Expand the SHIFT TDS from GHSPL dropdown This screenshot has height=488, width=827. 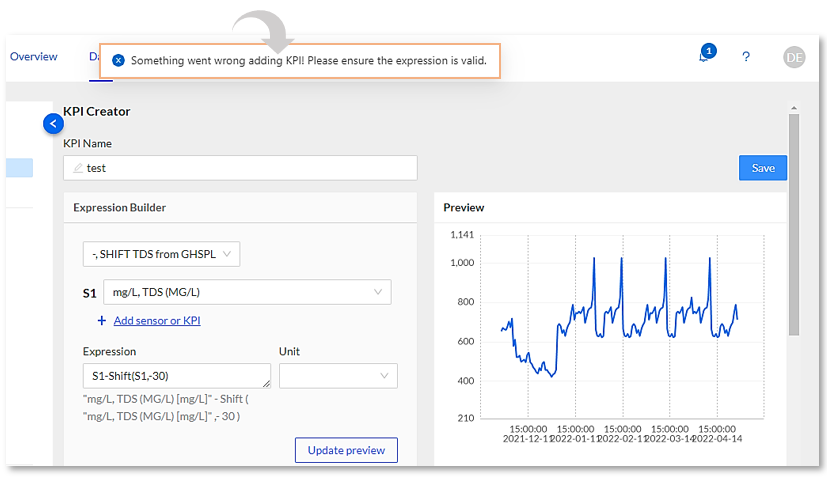point(161,254)
